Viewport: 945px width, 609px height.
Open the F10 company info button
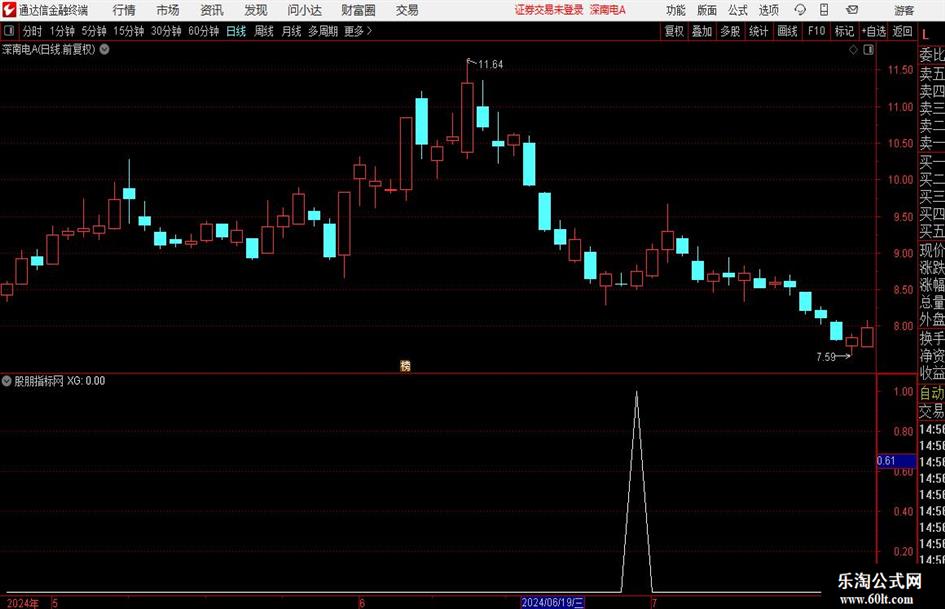click(816, 31)
